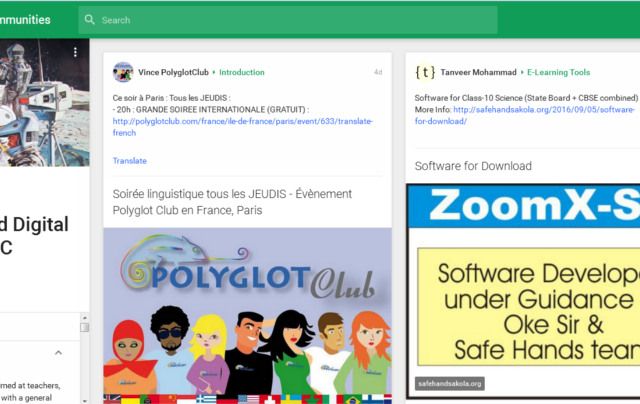The image size is (640, 404).
Task: Open Soirée linguistique tous les JEUDIS title
Action: point(232,202)
